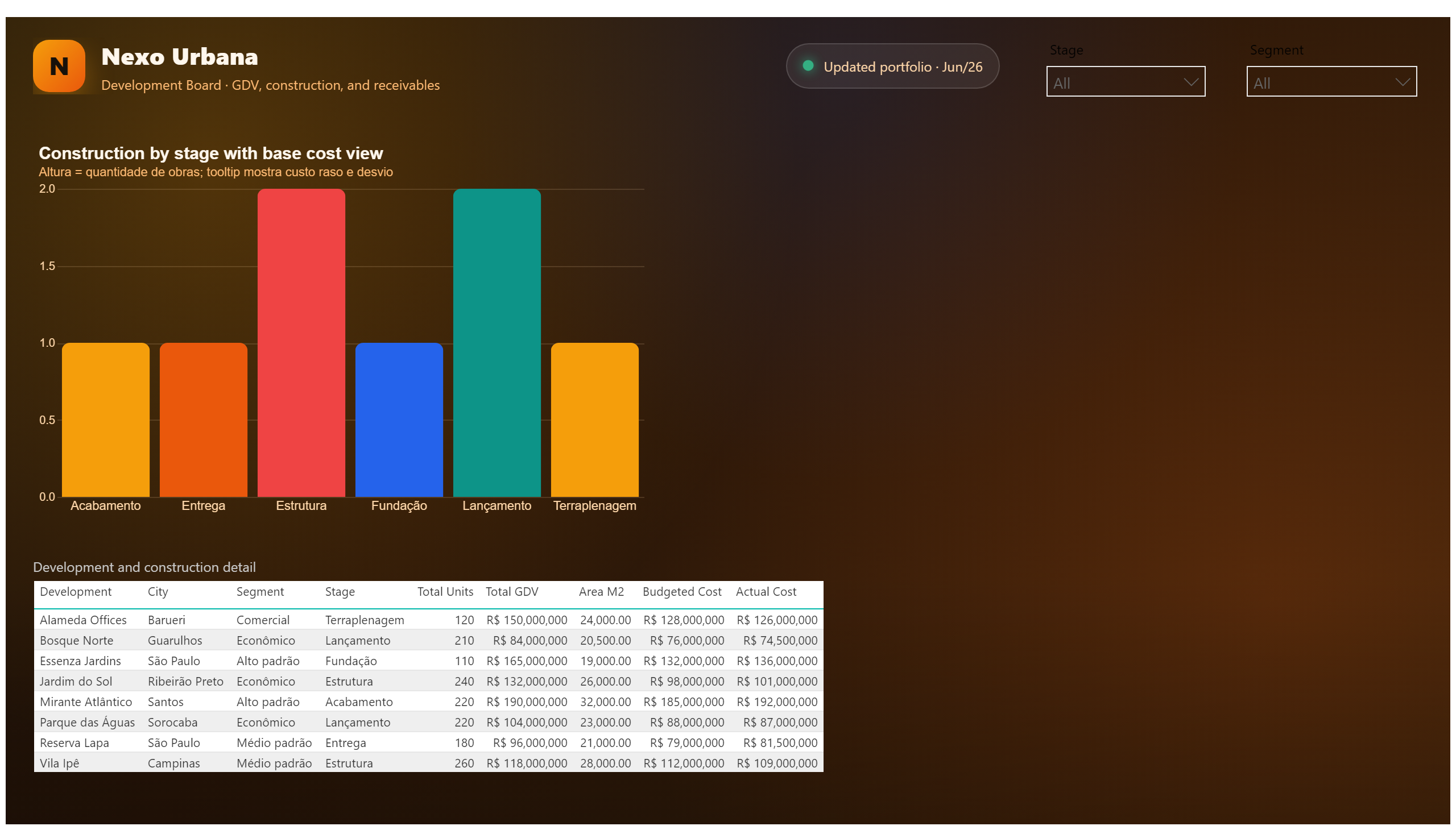This screenshot has height=830, width=1456.
Task: Click Total Units value 260
Action: [464, 763]
